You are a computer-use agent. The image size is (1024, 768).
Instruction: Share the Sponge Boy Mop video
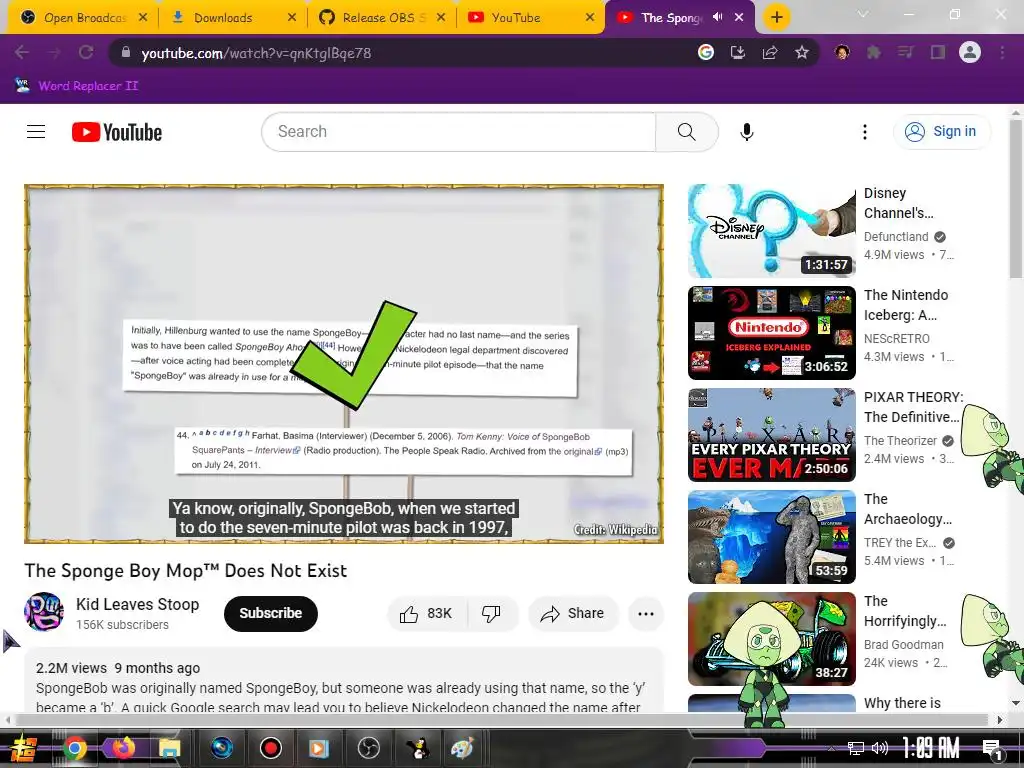pyautogui.click(x=573, y=613)
